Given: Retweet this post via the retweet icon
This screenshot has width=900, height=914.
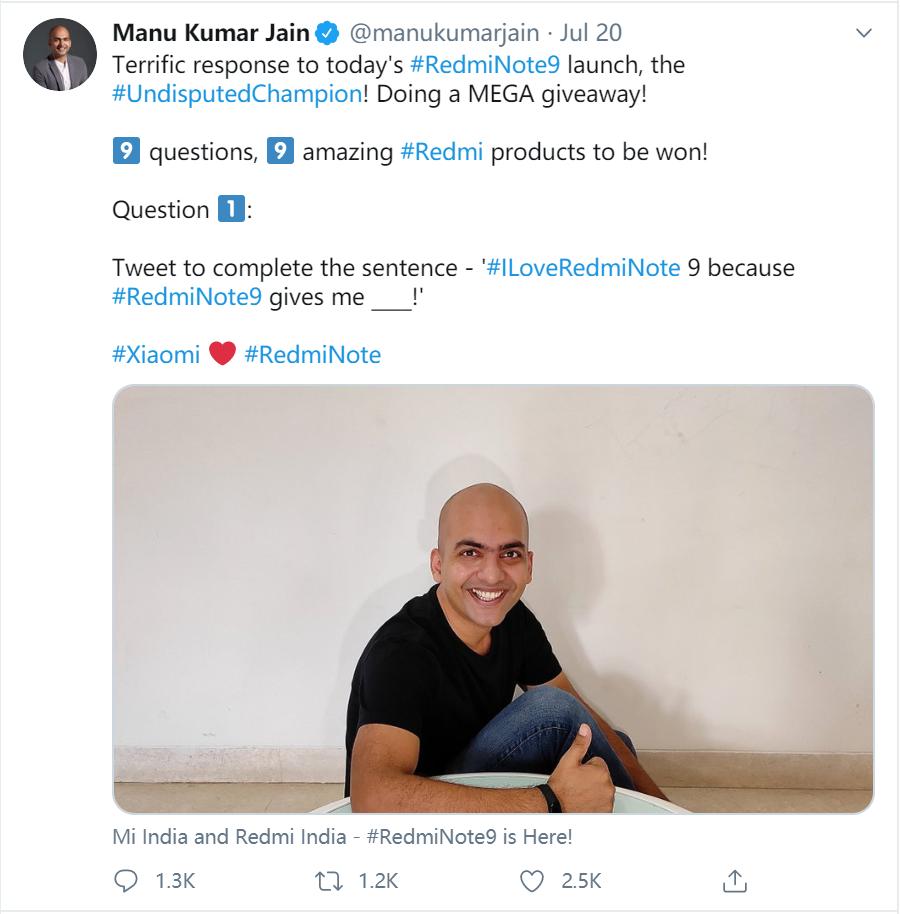Looking at the screenshot, I should tap(328, 881).
